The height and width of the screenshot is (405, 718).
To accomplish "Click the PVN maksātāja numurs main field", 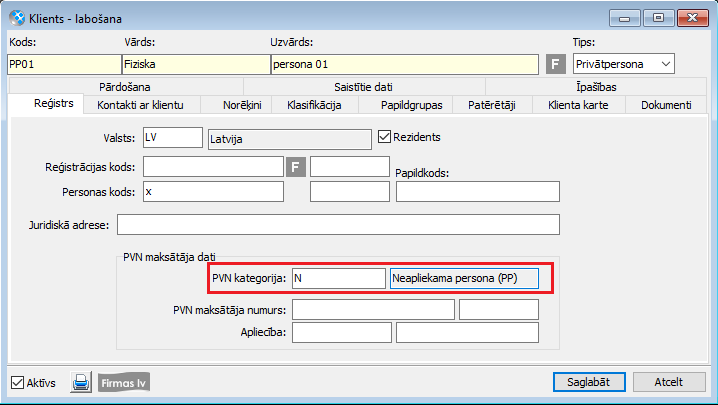I will pyautogui.click(x=373, y=310).
